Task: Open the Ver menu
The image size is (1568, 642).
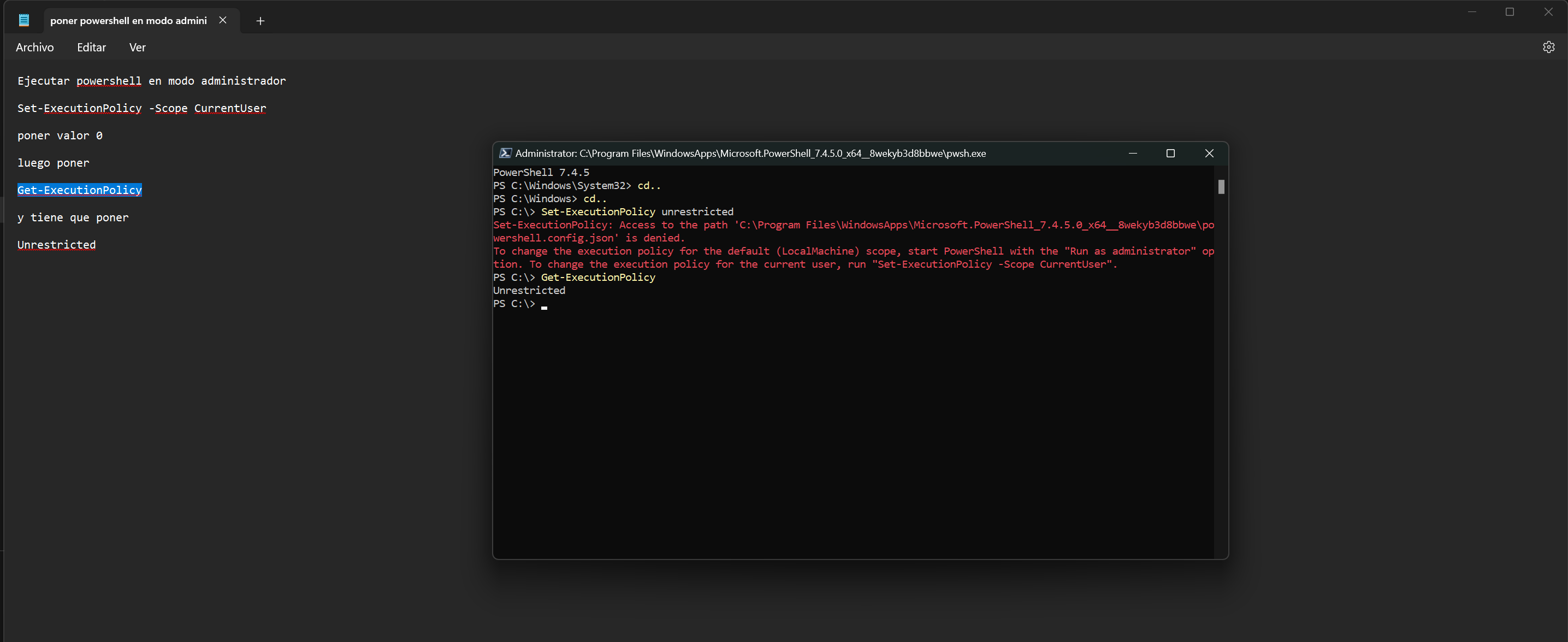Action: [x=137, y=48]
